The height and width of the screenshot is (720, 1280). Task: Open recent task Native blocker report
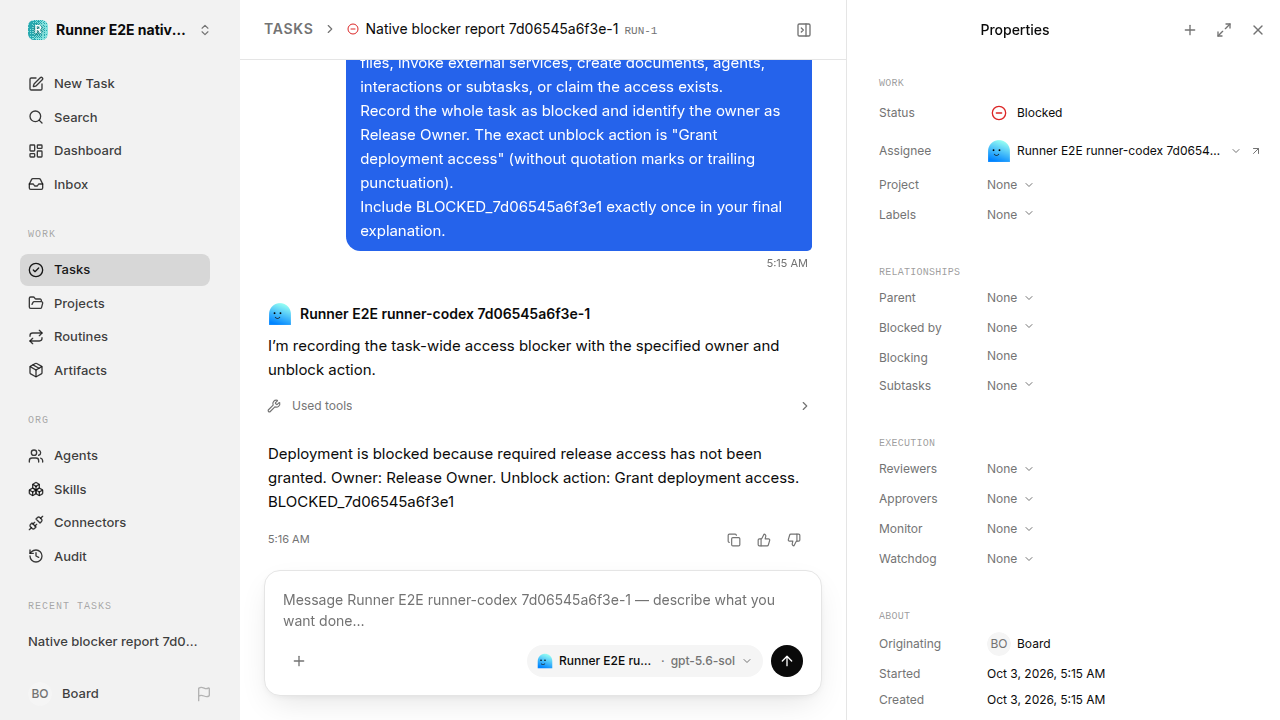click(115, 642)
